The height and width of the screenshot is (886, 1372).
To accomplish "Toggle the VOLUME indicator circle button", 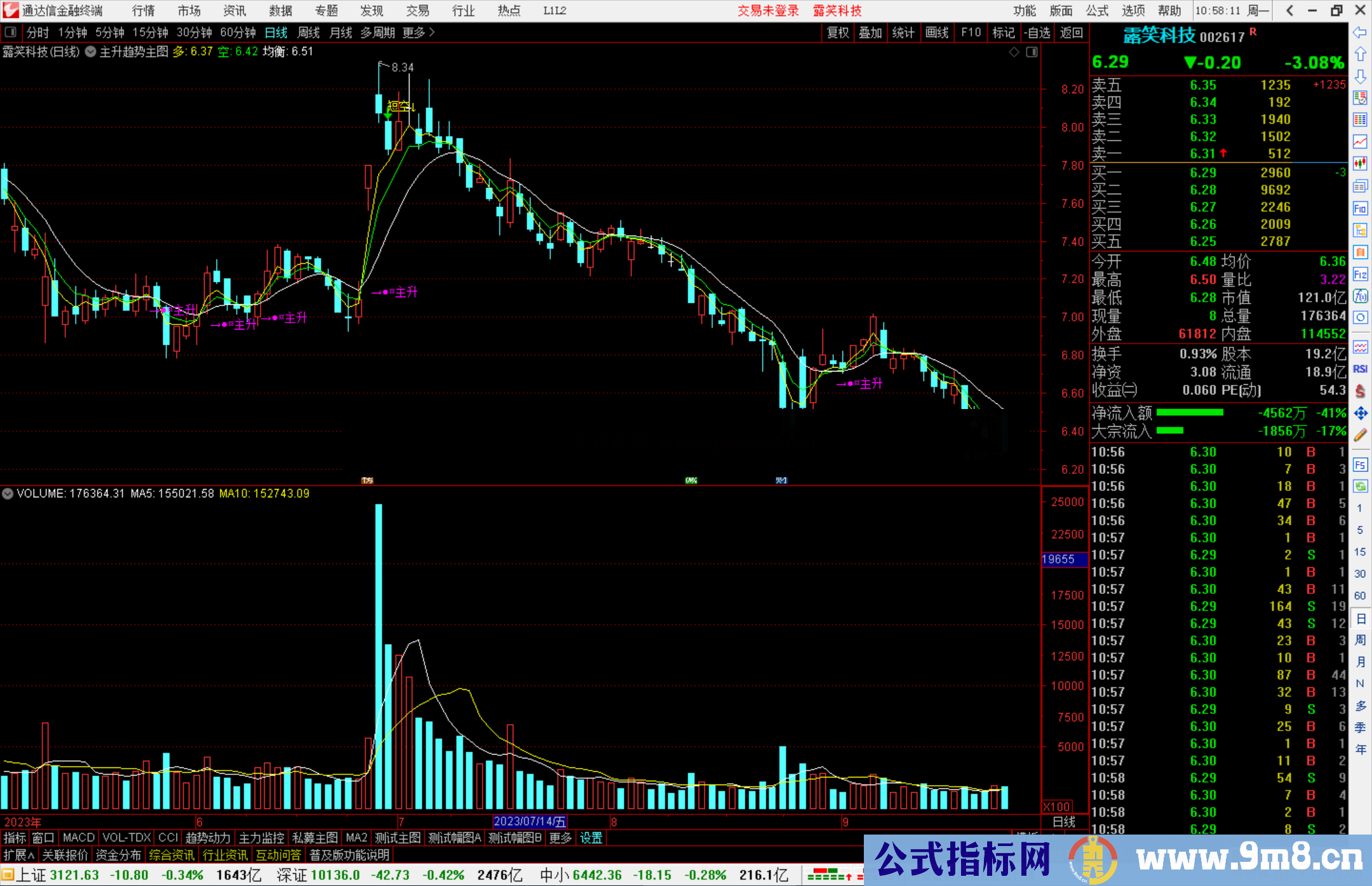I will click(8, 493).
